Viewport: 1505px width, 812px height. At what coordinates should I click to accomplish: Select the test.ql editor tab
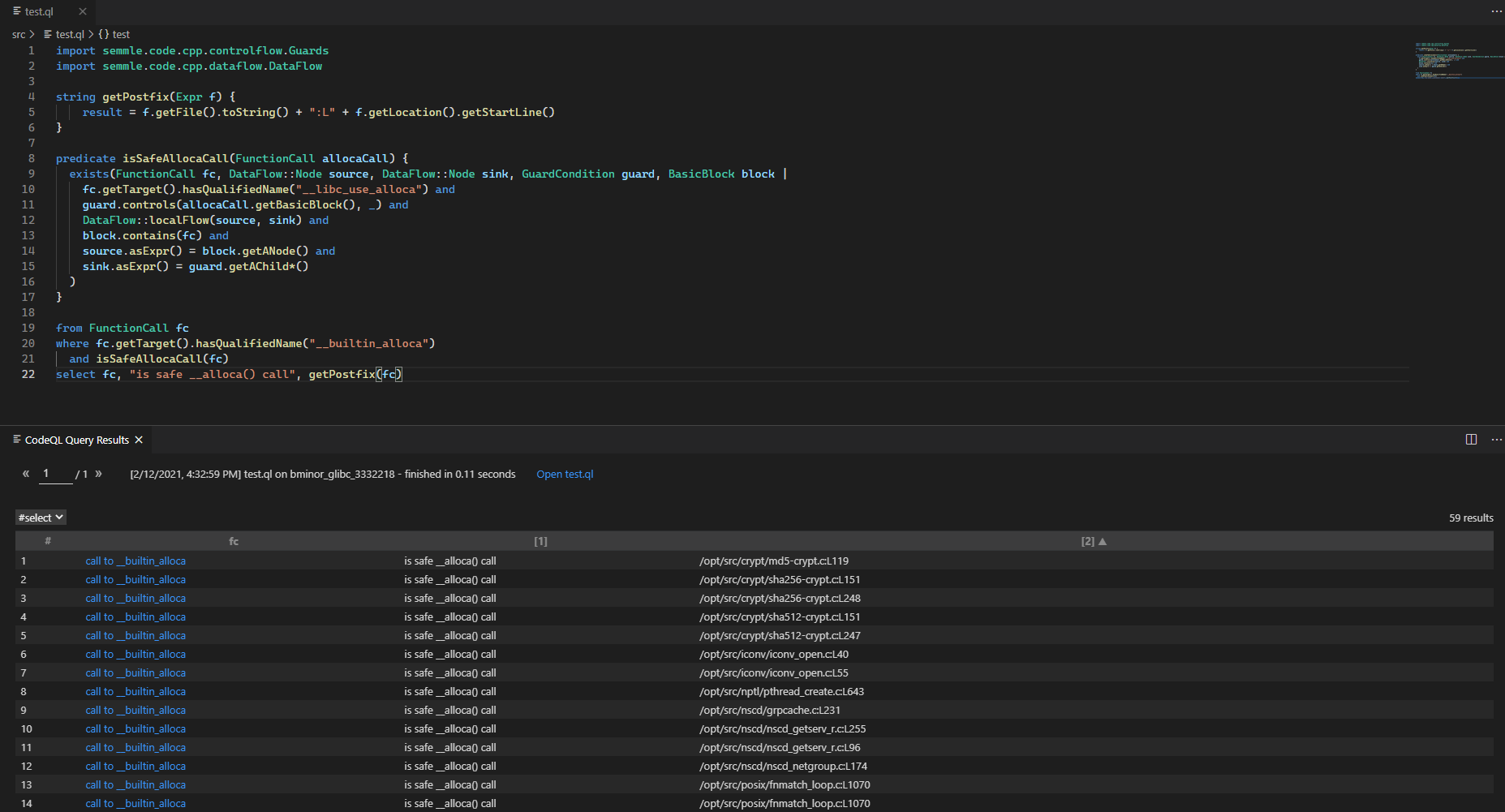coord(39,11)
